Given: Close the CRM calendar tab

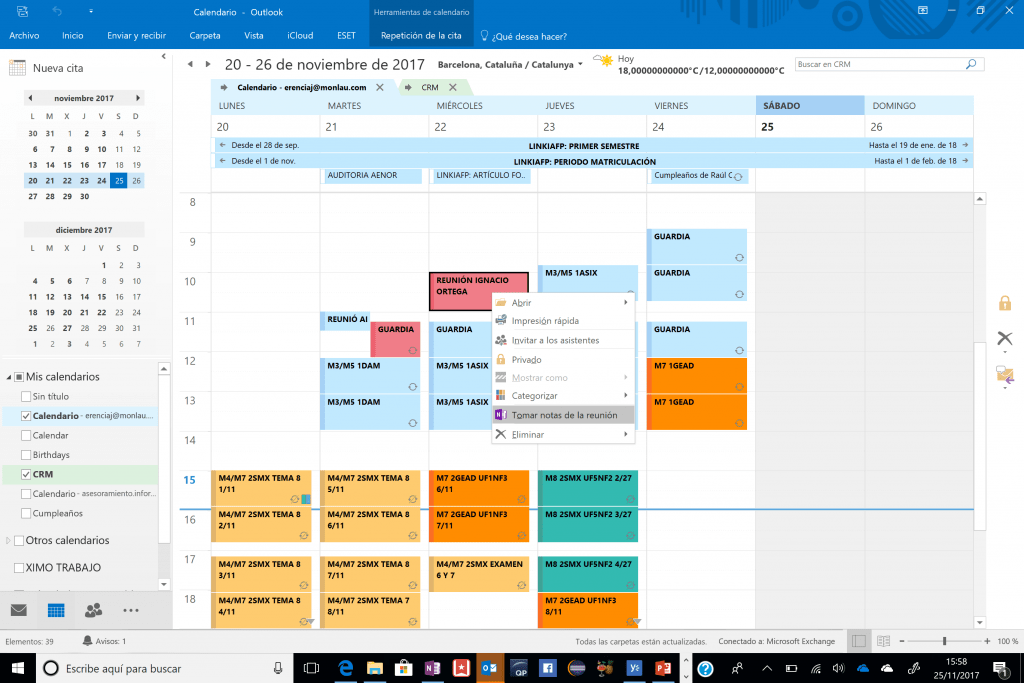Looking at the screenshot, I should pos(453,87).
